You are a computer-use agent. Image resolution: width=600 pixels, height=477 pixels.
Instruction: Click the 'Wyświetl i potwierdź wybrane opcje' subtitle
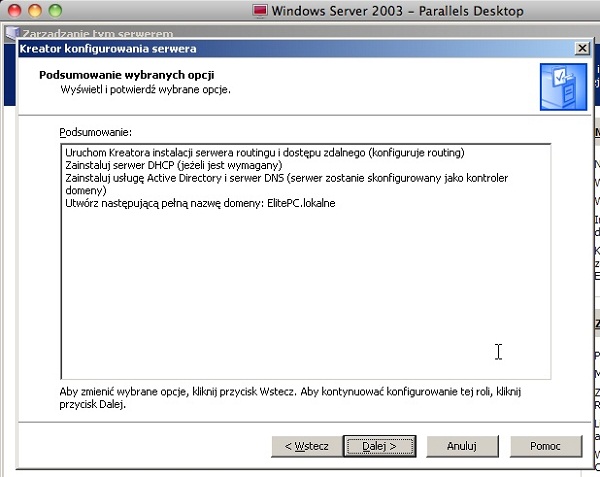point(145,90)
